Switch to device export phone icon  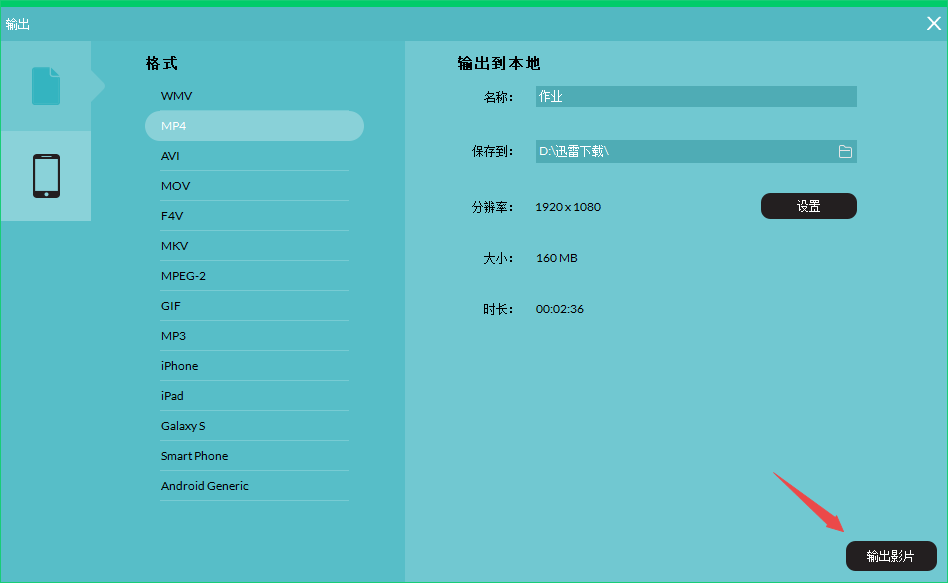[45, 176]
